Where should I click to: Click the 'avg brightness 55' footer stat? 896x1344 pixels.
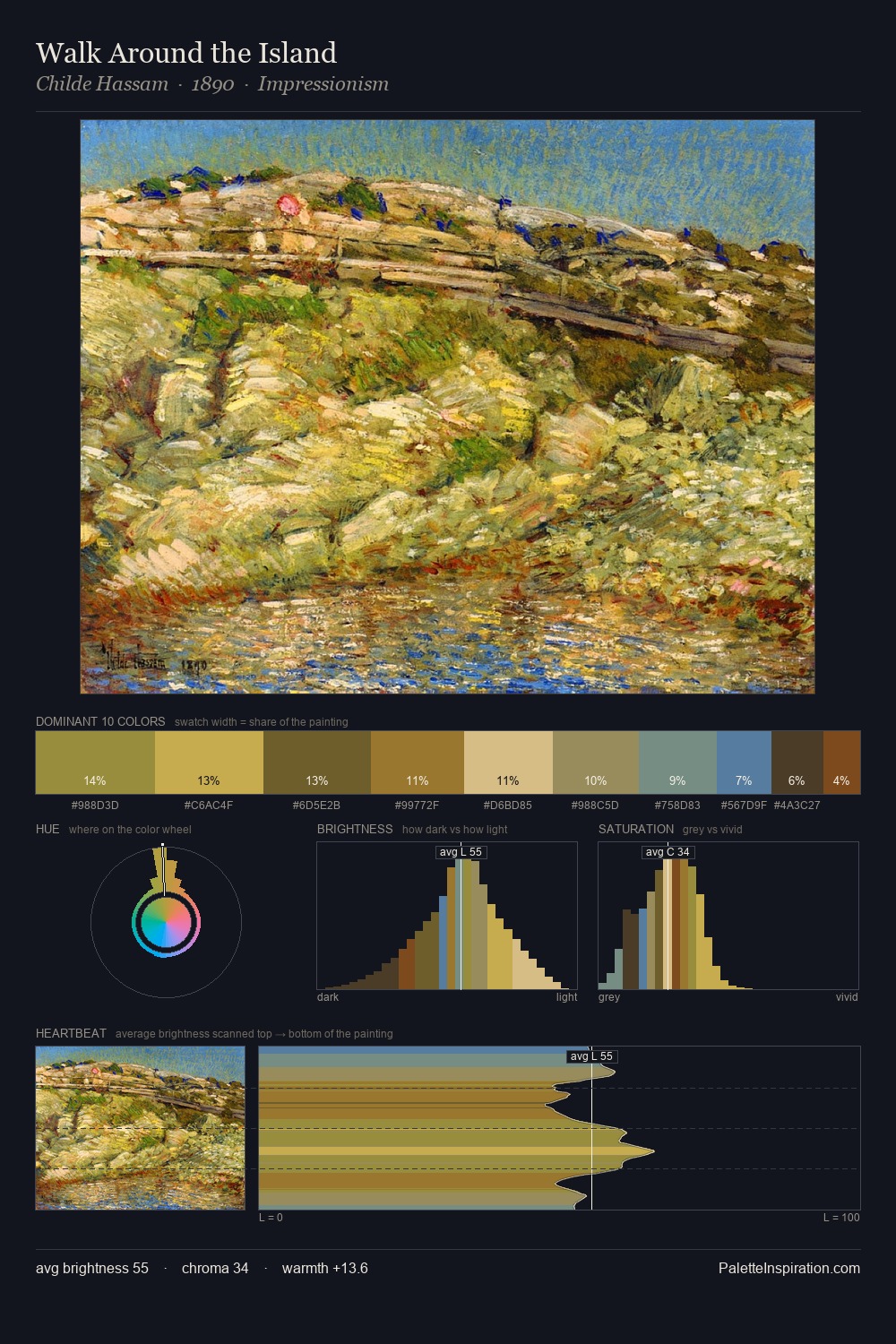click(92, 1268)
